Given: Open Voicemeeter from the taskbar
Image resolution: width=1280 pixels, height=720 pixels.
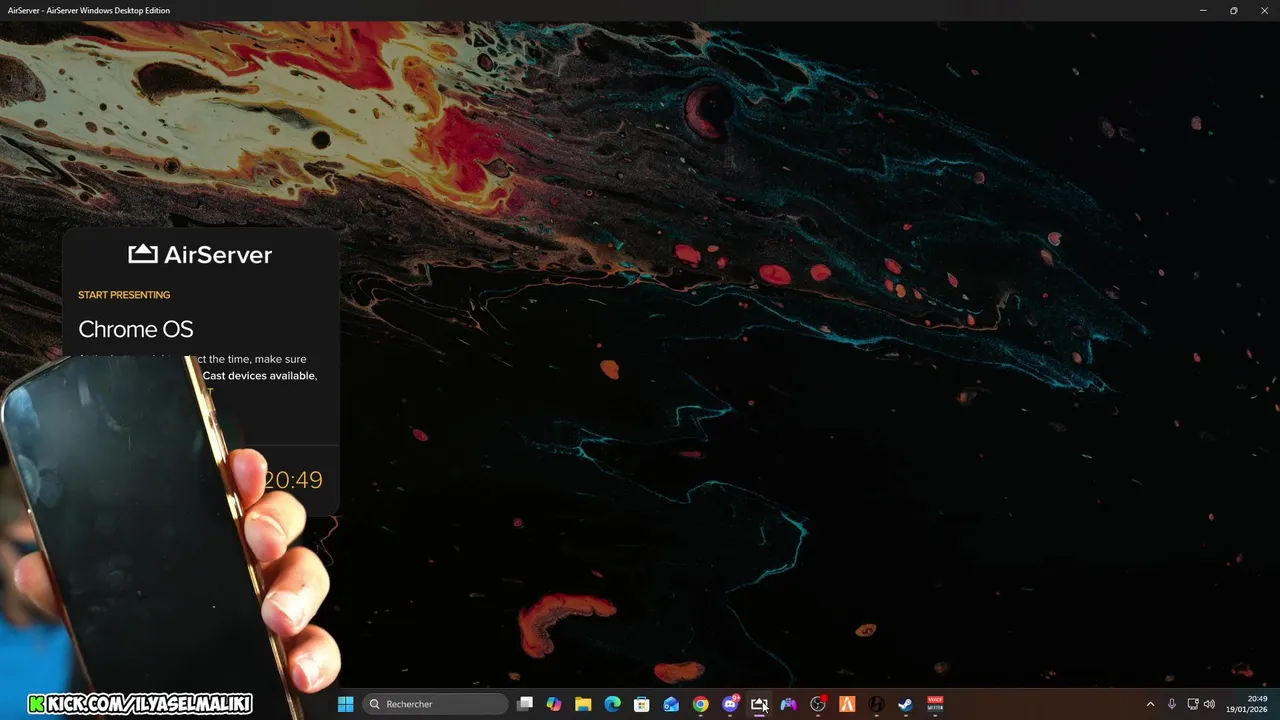Looking at the screenshot, I should point(935,704).
